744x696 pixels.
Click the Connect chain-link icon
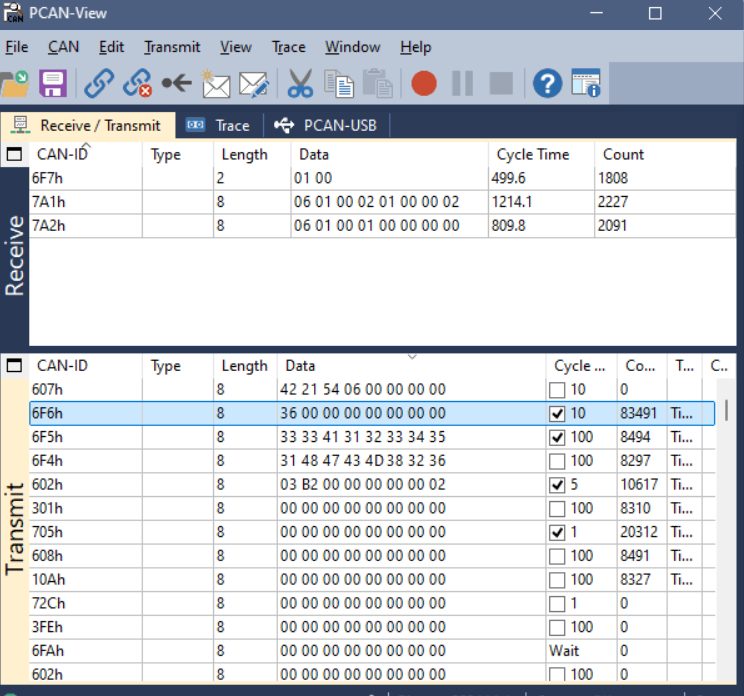pos(98,83)
